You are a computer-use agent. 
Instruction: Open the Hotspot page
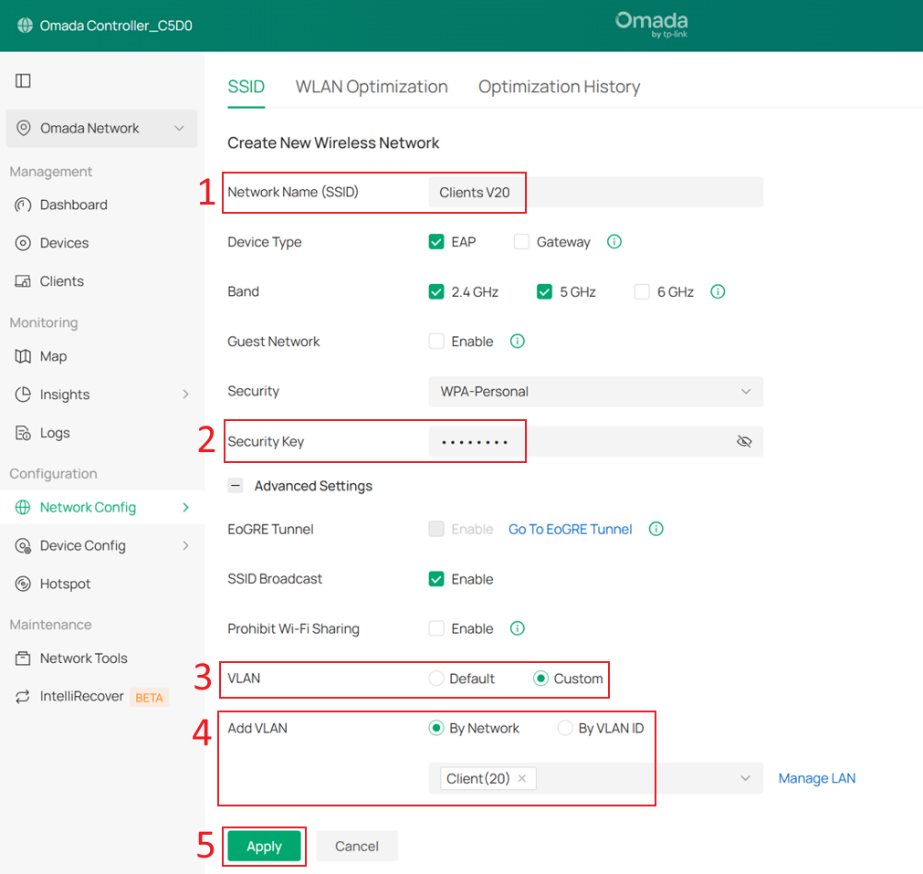(x=64, y=583)
